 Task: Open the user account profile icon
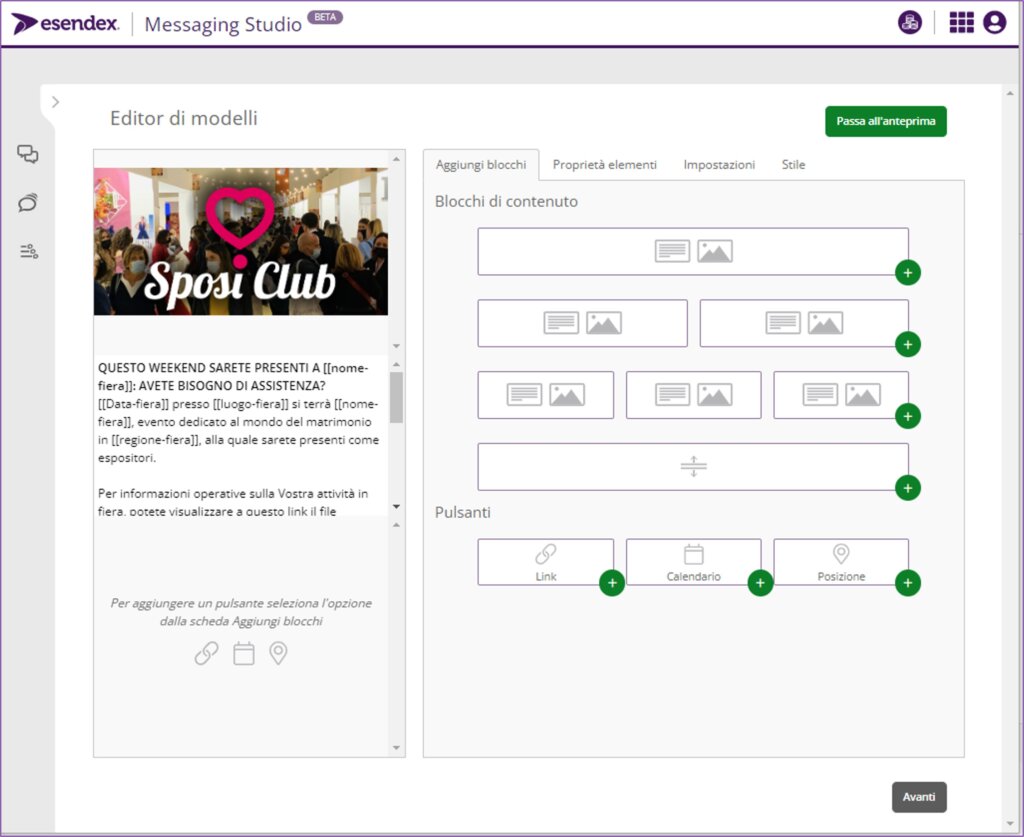(x=994, y=23)
